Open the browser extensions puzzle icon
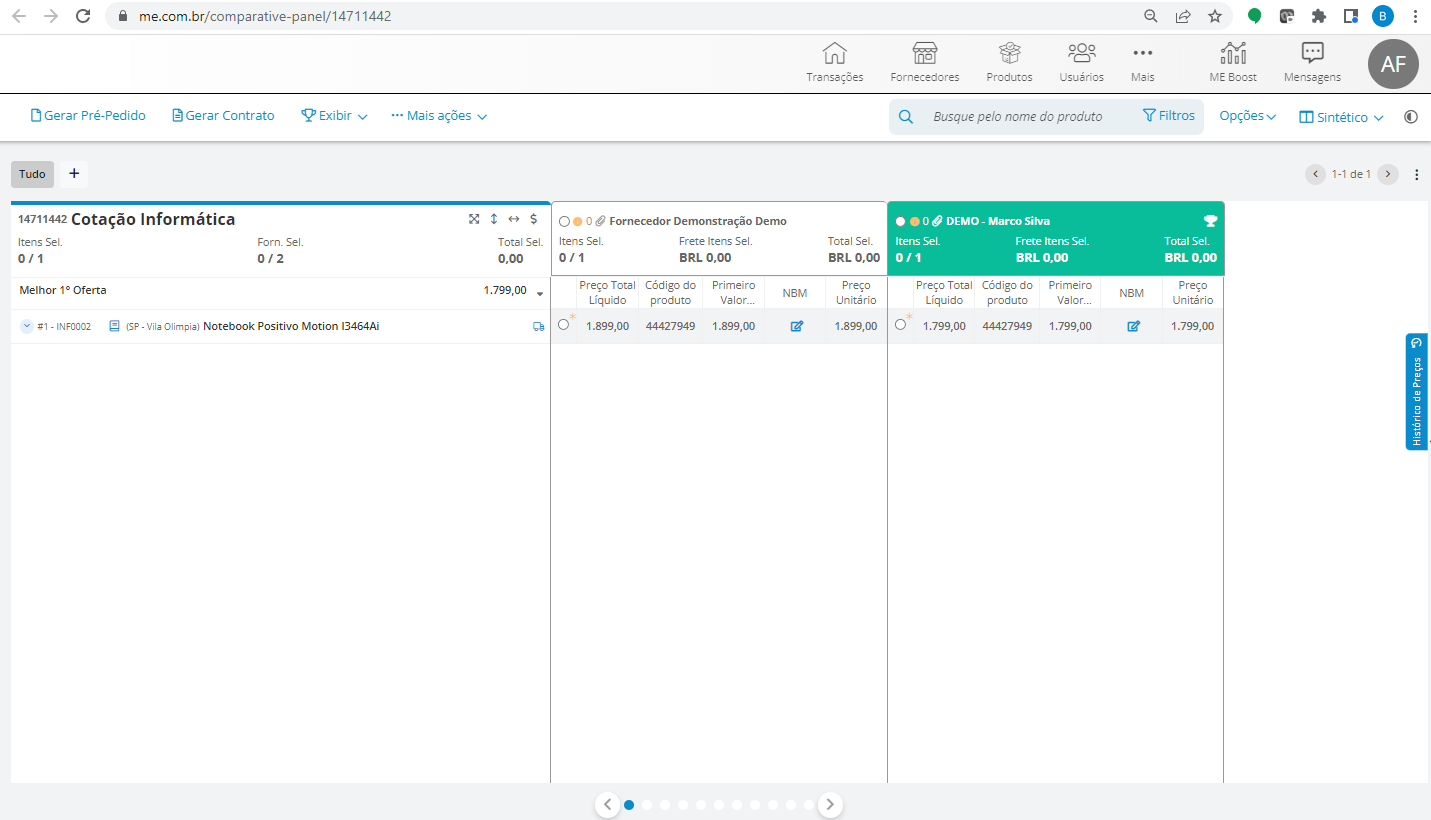 pos(1318,16)
